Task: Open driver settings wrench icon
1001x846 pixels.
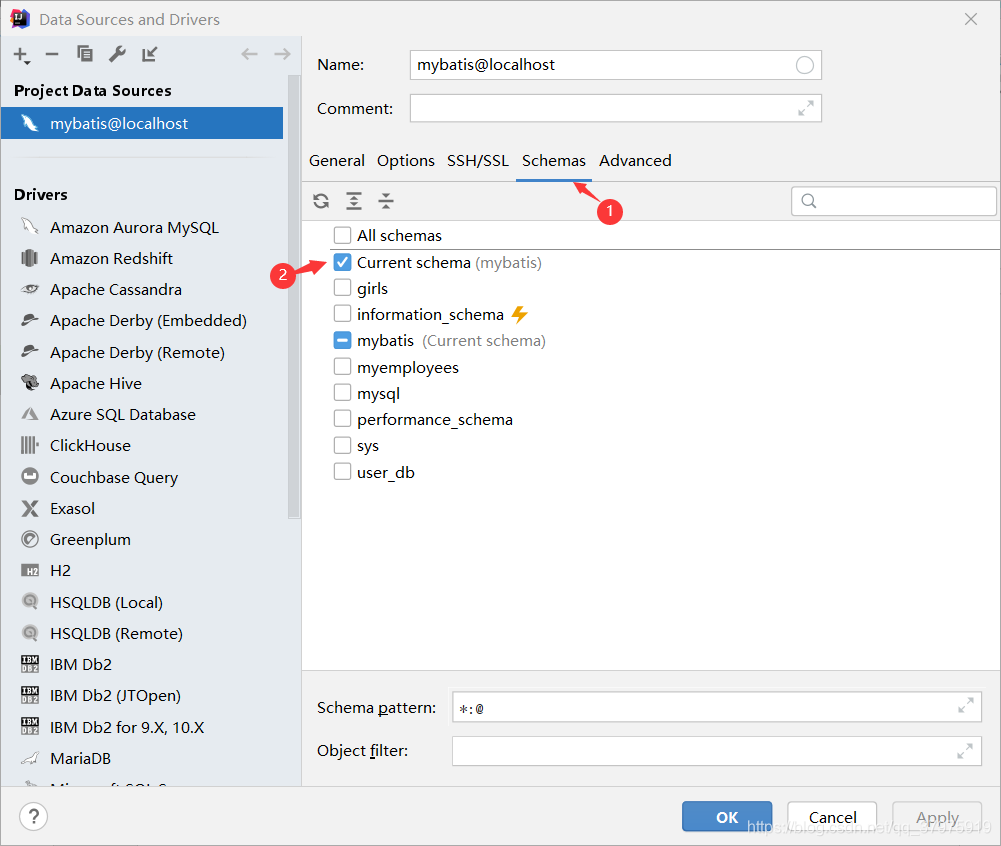Action: pos(117,54)
